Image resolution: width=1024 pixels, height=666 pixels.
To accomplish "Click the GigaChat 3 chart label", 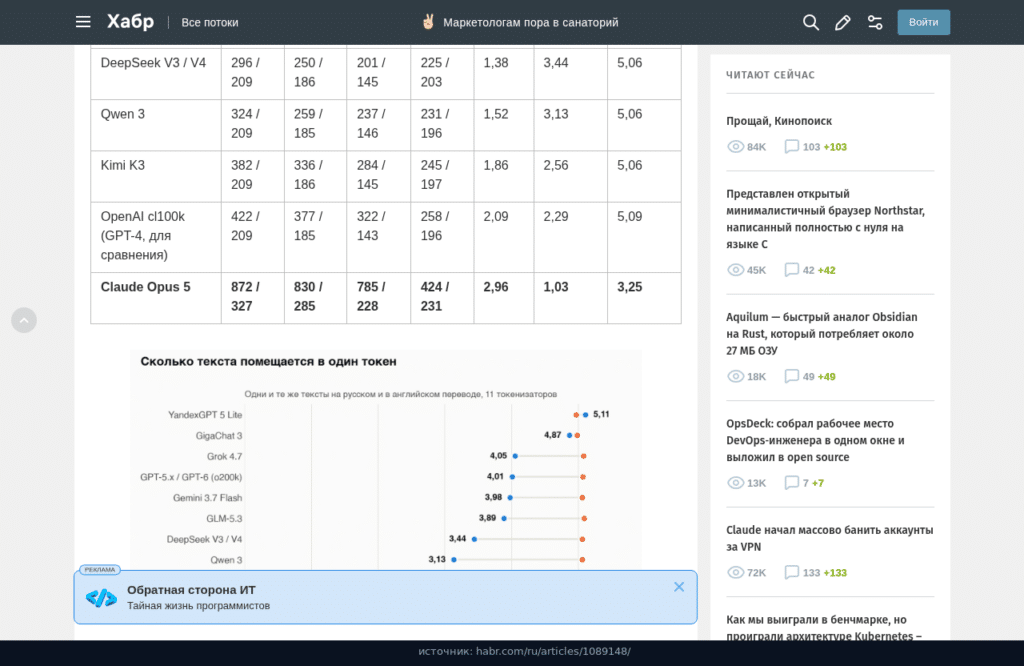I will click(x=219, y=436).
